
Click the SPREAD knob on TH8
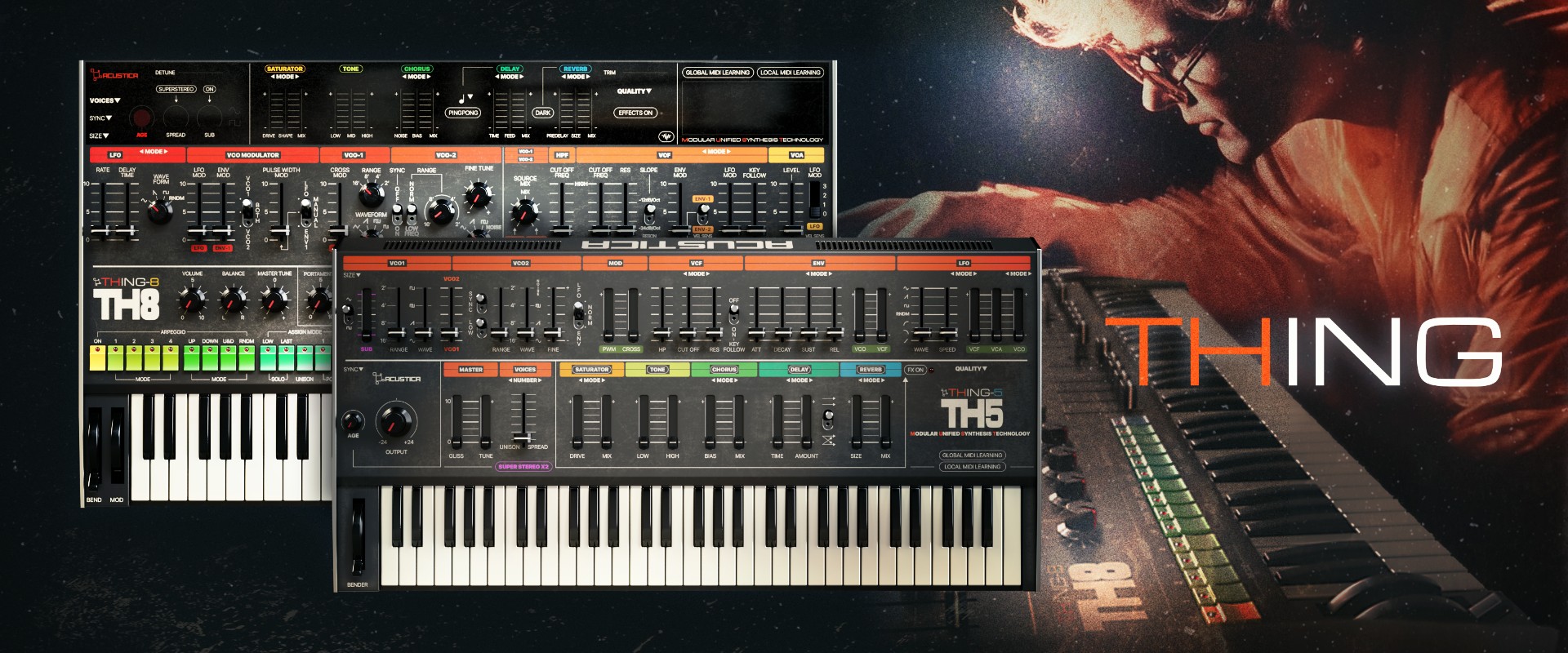[176, 118]
